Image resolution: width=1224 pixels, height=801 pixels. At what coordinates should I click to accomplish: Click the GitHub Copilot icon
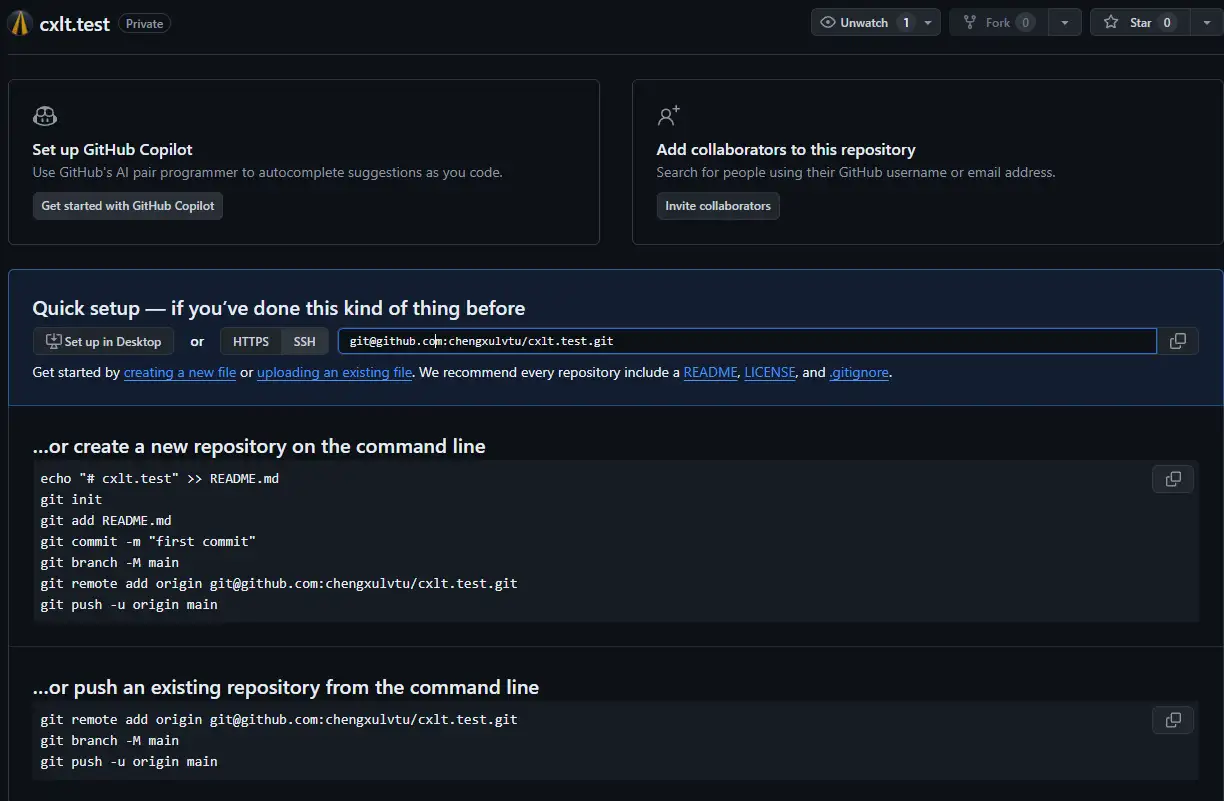click(45, 116)
